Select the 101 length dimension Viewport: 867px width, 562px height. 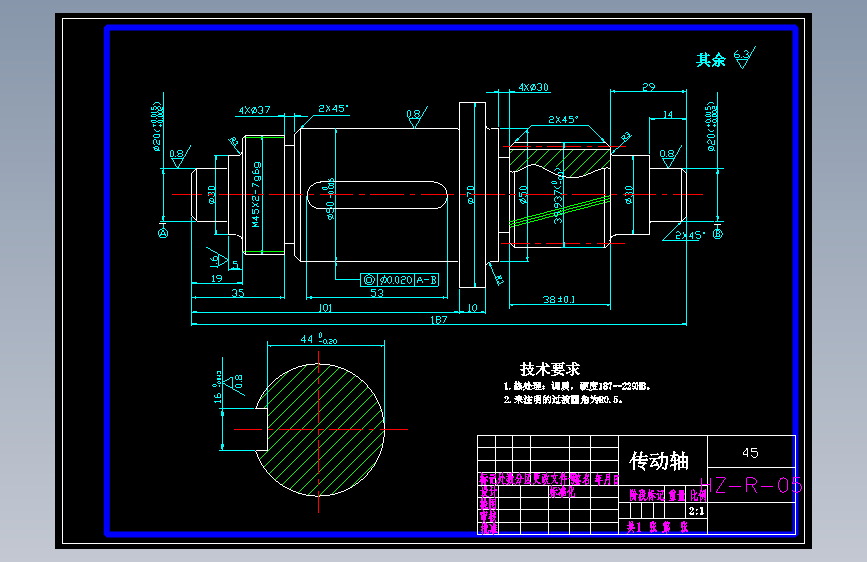coord(325,308)
